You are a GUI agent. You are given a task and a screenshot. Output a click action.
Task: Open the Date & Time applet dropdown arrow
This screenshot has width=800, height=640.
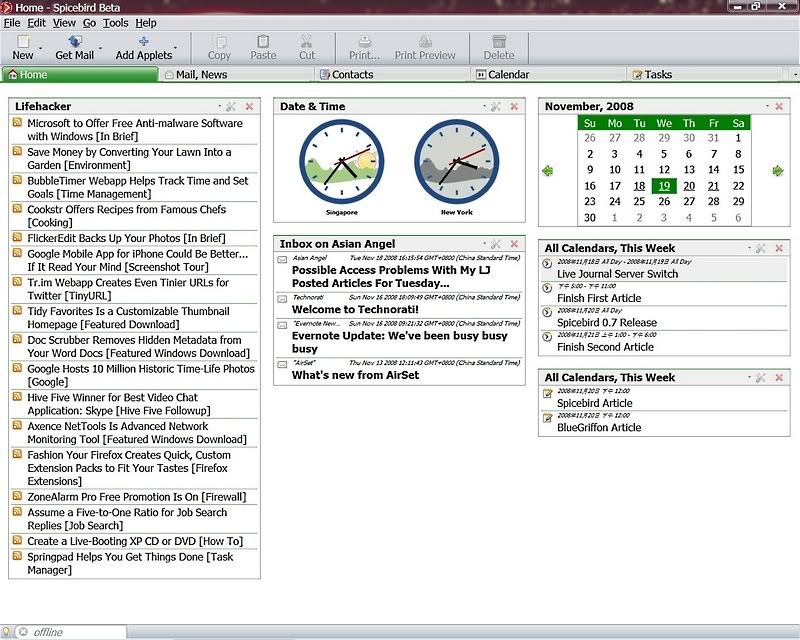(485, 106)
